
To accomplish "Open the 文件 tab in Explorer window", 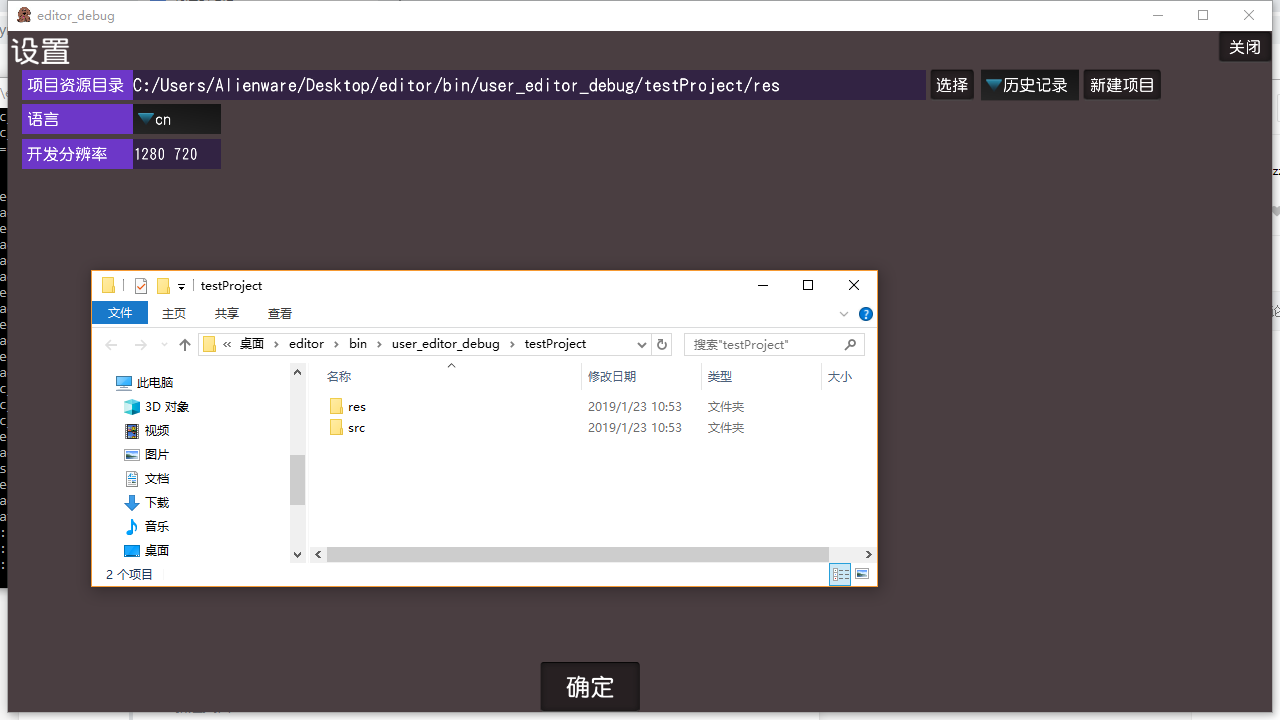I will (120, 313).
